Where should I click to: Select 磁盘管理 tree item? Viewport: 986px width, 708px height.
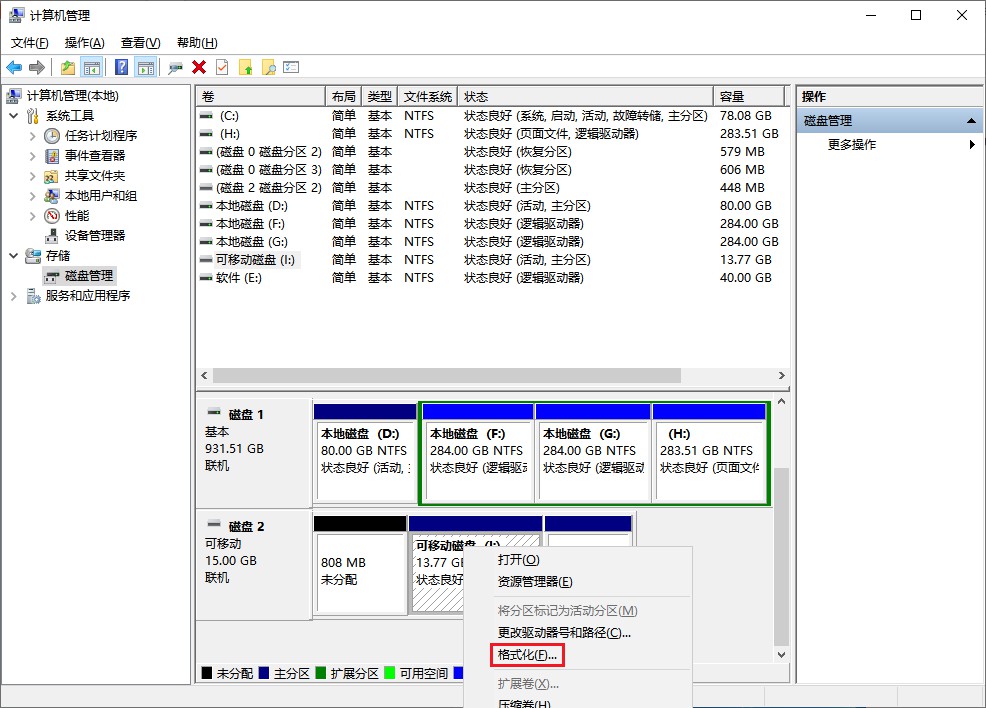pyautogui.click(x=89, y=276)
